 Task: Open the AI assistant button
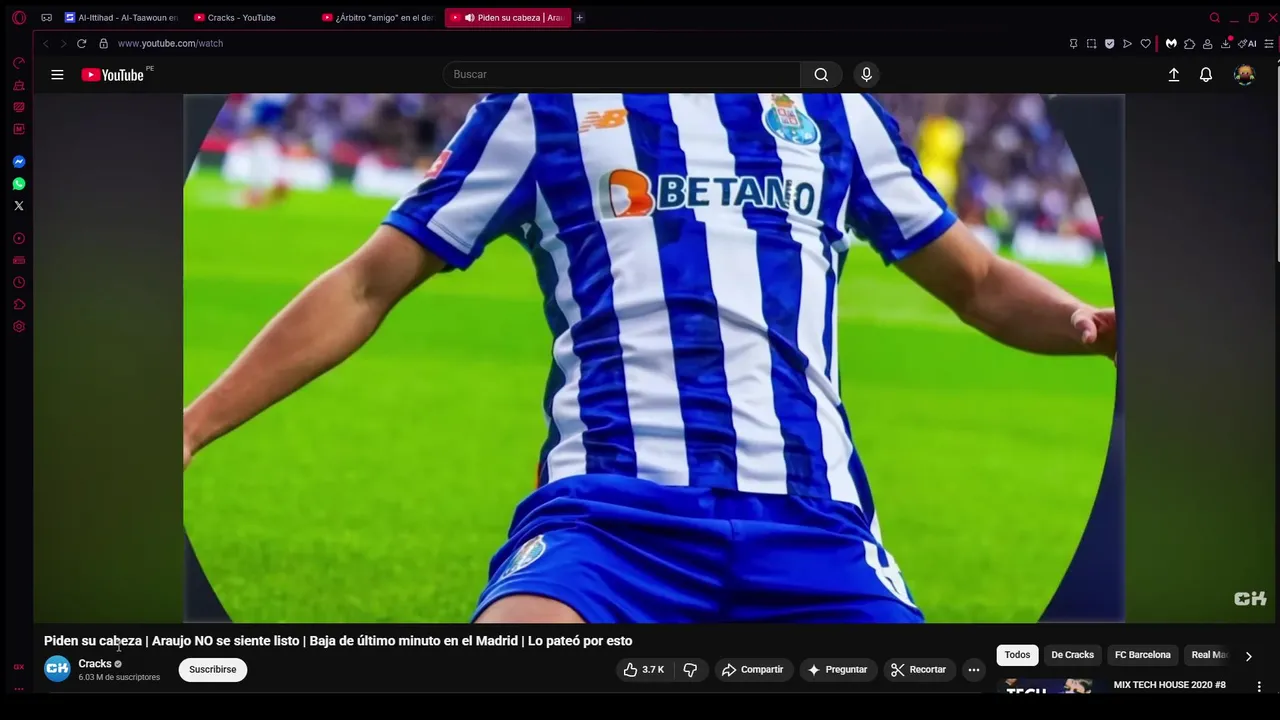pos(1247,44)
